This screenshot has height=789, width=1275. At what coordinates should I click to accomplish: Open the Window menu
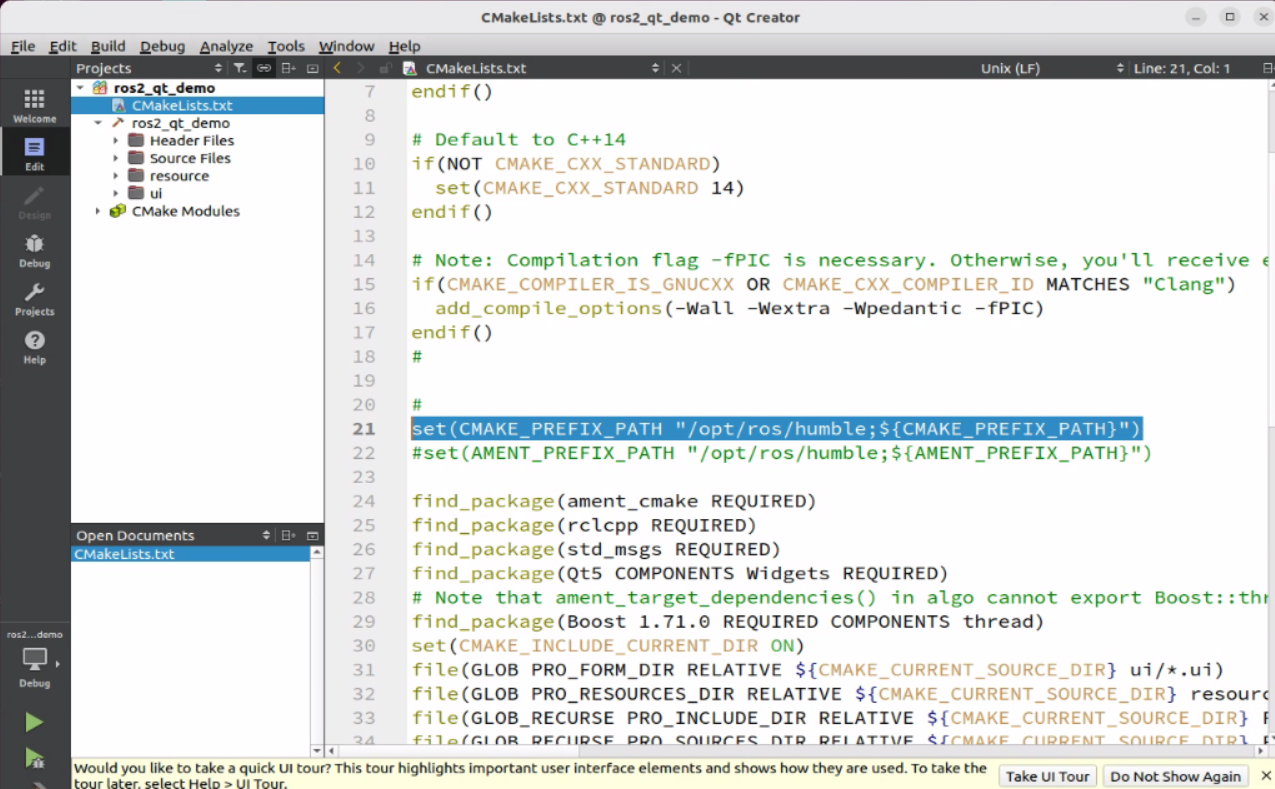point(346,46)
